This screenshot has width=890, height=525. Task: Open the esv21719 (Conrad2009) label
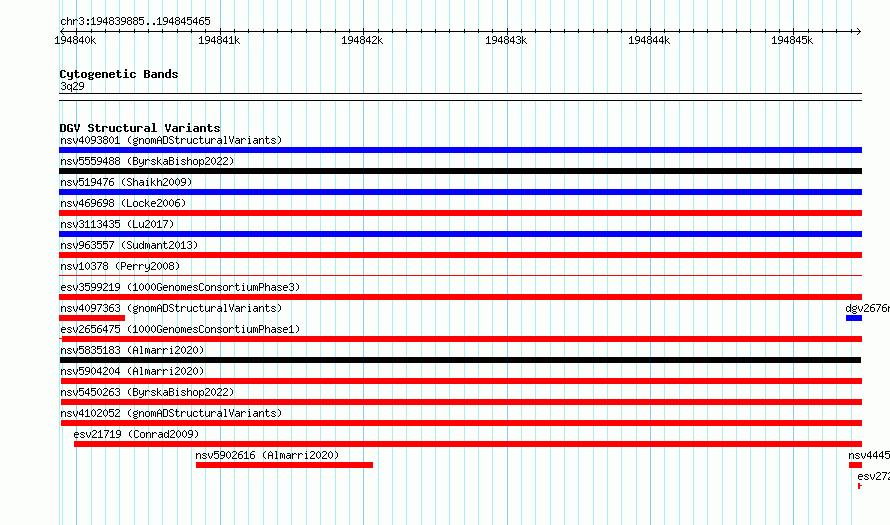[136, 434]
